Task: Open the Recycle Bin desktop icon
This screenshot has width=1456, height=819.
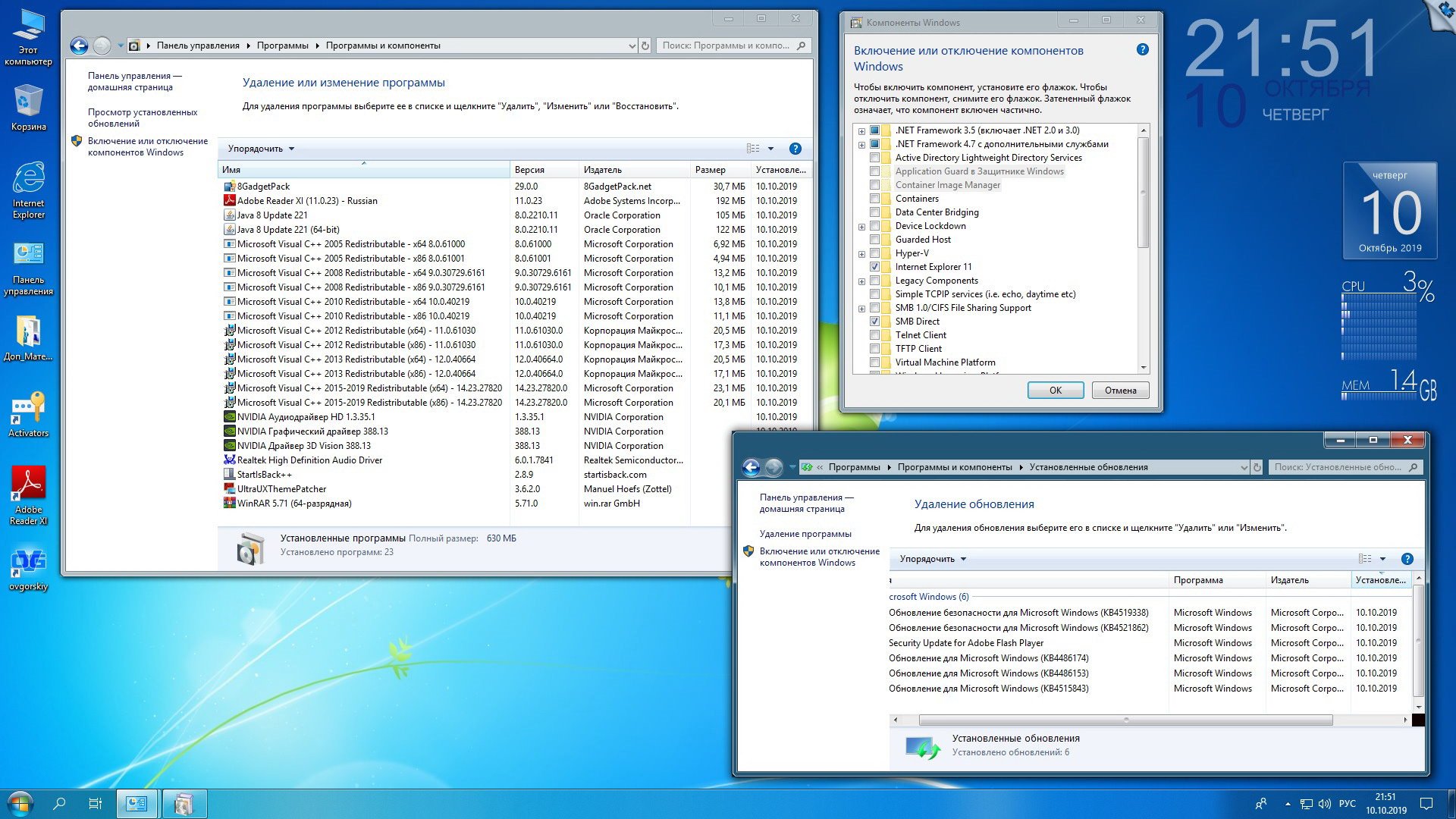Action: tap(28, 108)
